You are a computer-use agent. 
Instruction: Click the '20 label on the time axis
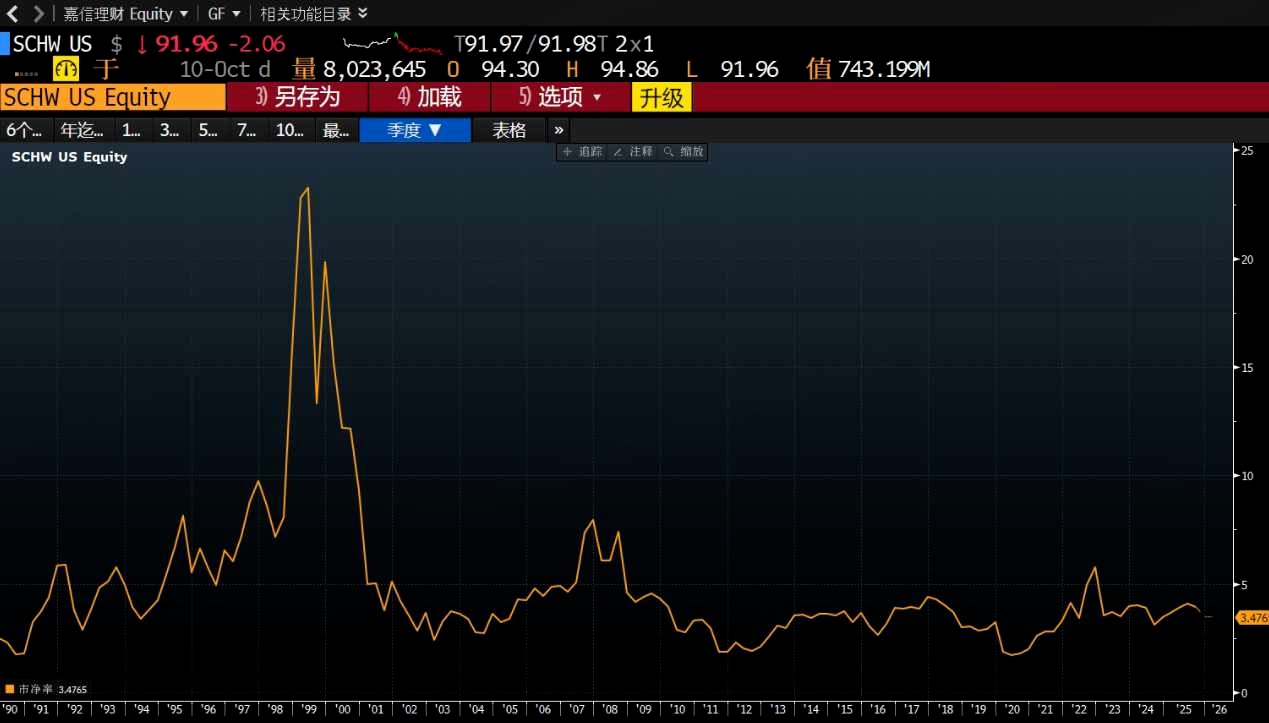point(1011,709)
